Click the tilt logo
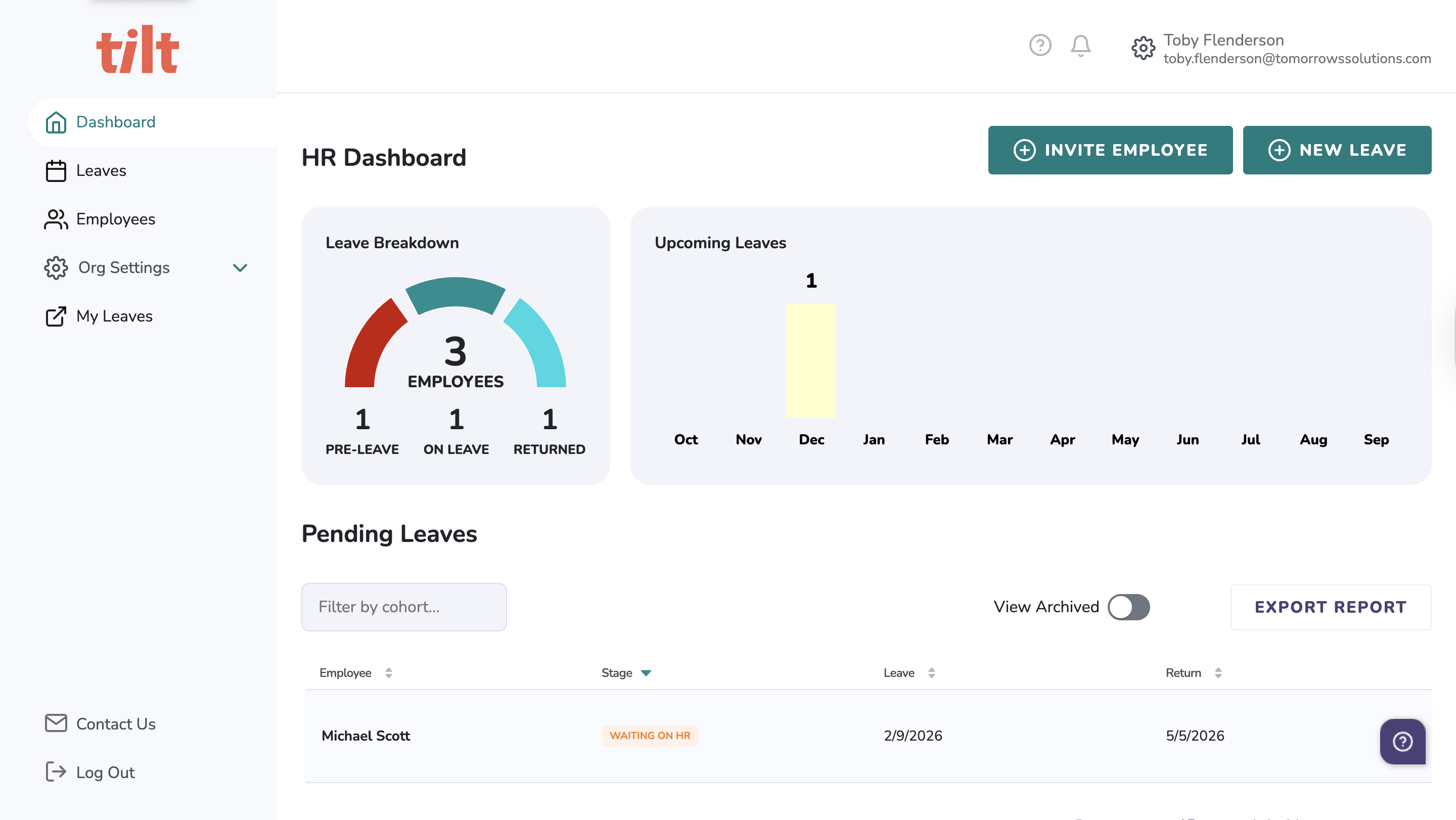1456x820 pixels. (138, 50)
